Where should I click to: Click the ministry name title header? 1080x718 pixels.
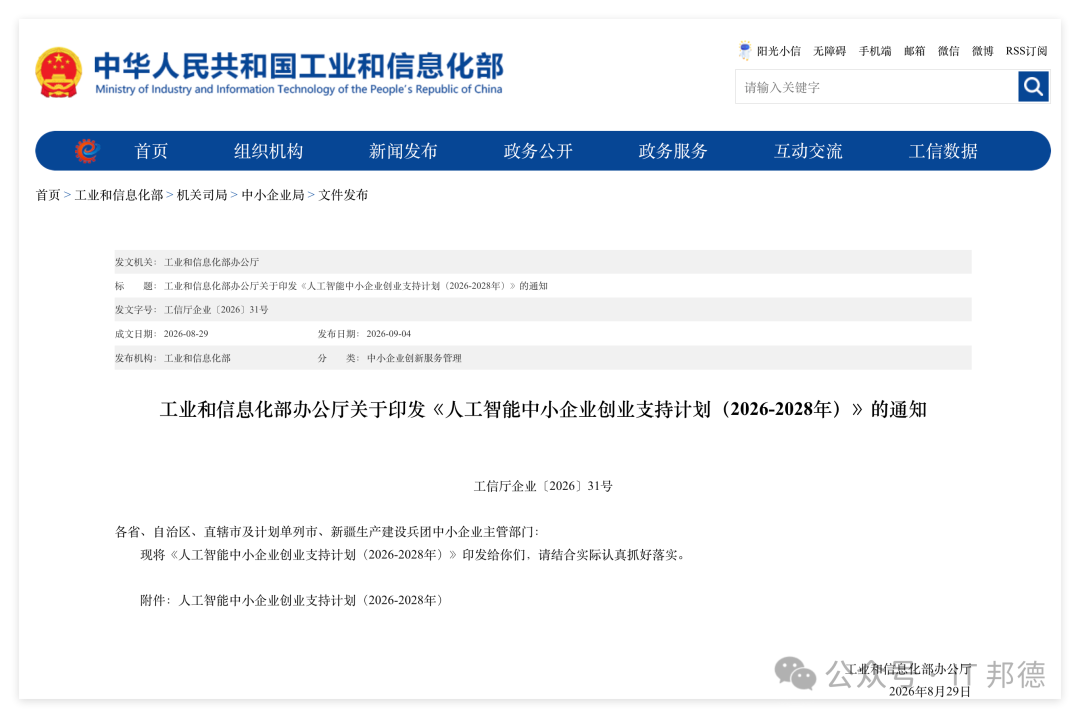tap(298, 72)
